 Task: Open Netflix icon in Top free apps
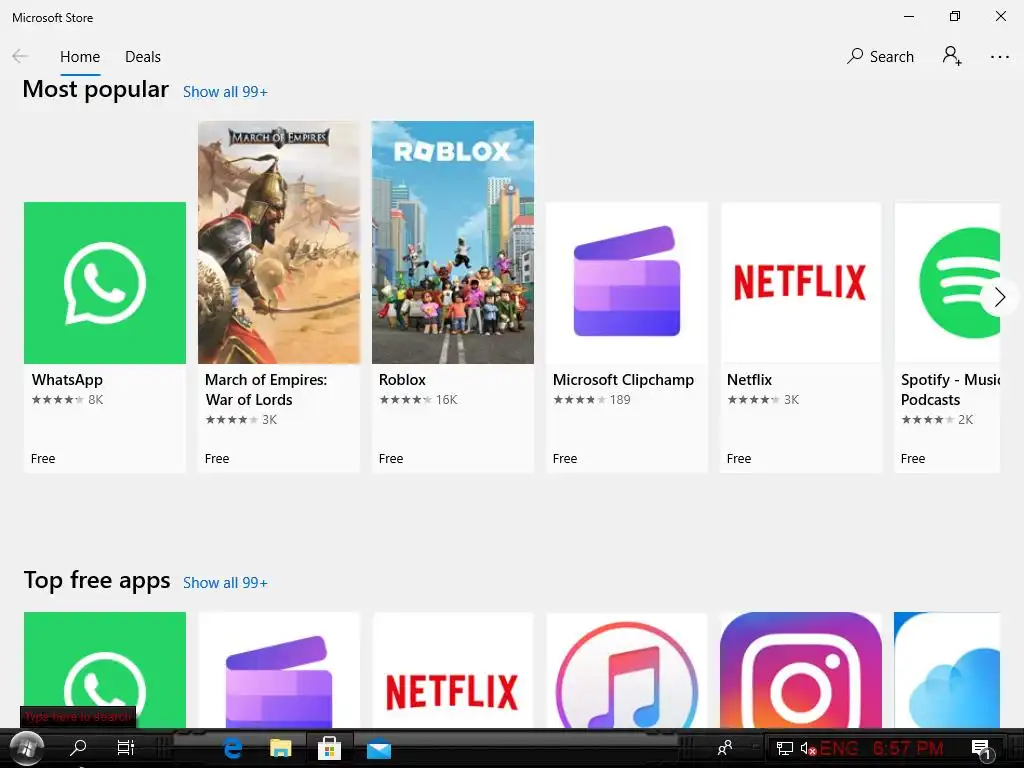click(453, 669)
